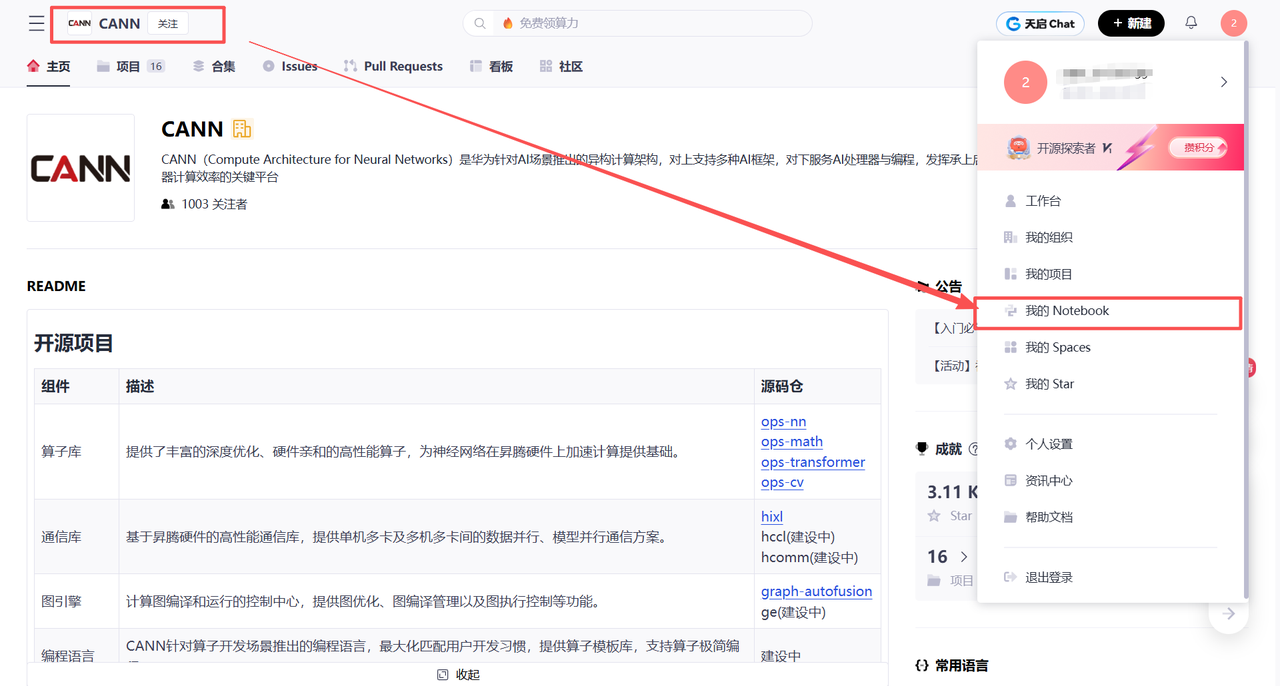Click the 退出登录 exit icon
Screen dimensions: 1280x686
1010,577
